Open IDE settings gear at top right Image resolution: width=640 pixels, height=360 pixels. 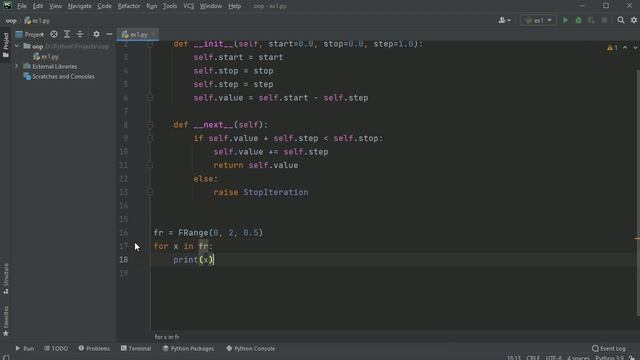[x=634, y=20]
